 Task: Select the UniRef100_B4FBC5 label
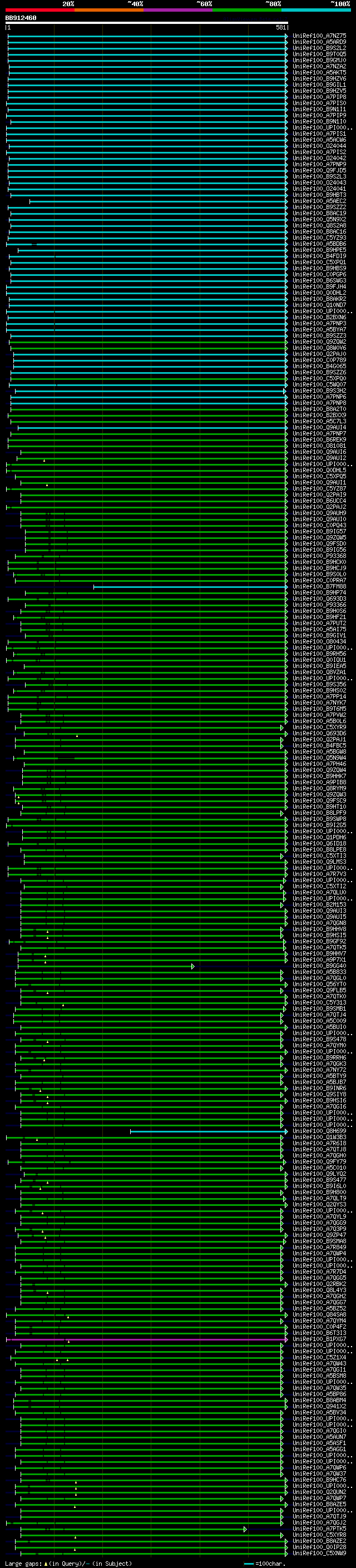(x=319, y=746)
